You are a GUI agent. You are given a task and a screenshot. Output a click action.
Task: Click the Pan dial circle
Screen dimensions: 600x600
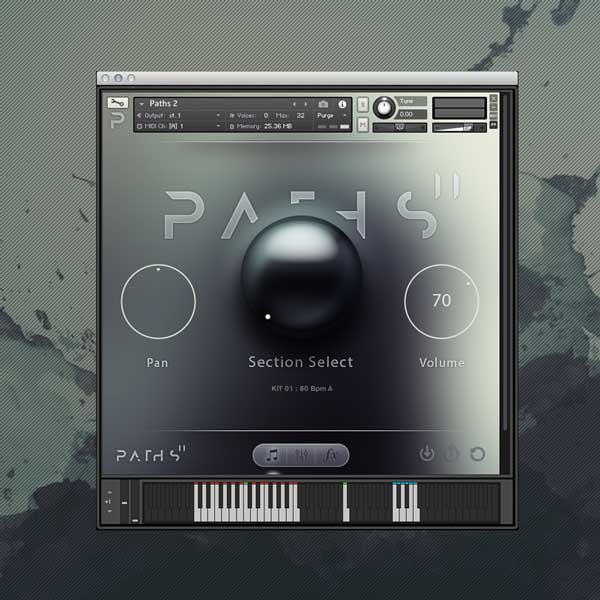[158, 301]
